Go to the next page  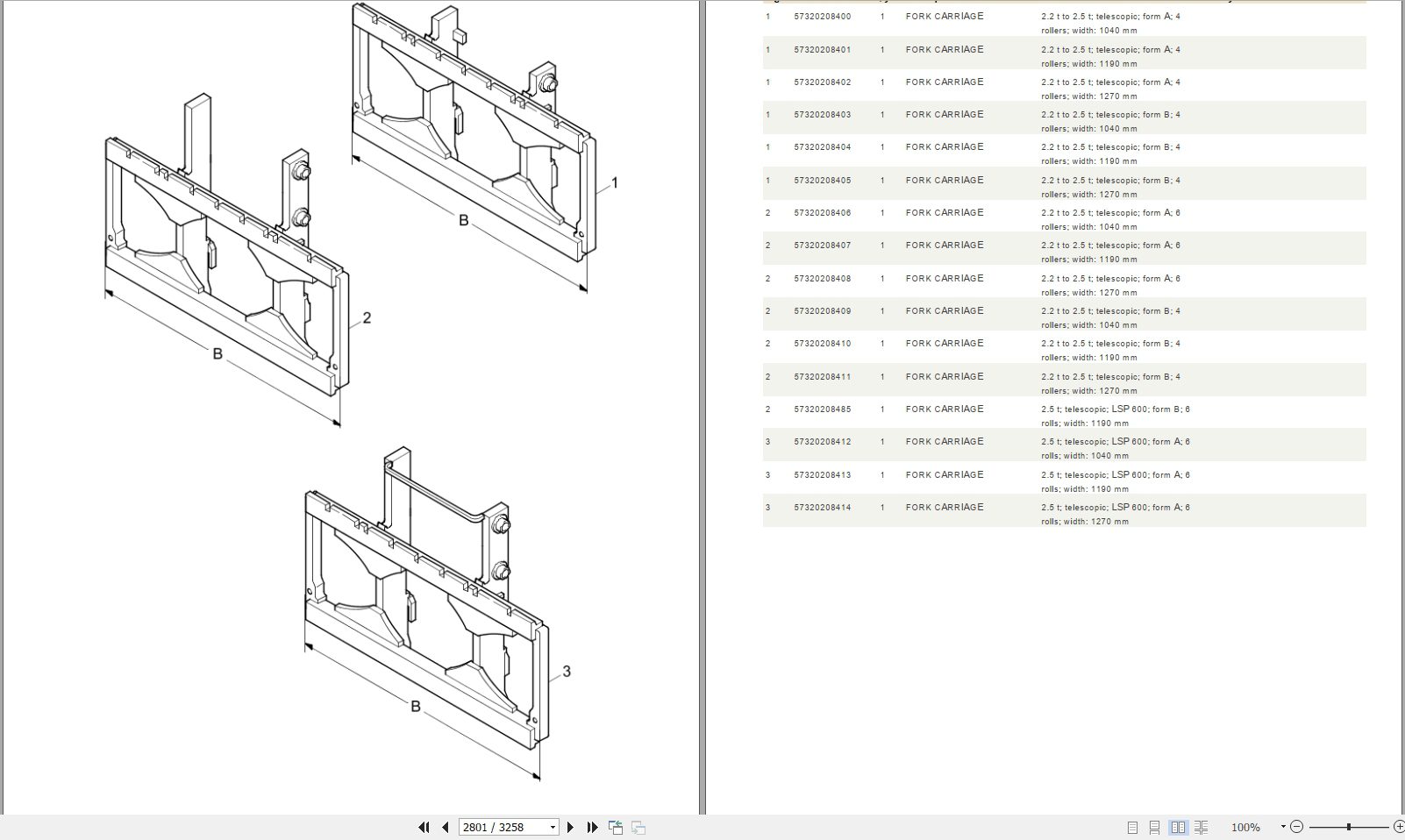coord(571,827)
